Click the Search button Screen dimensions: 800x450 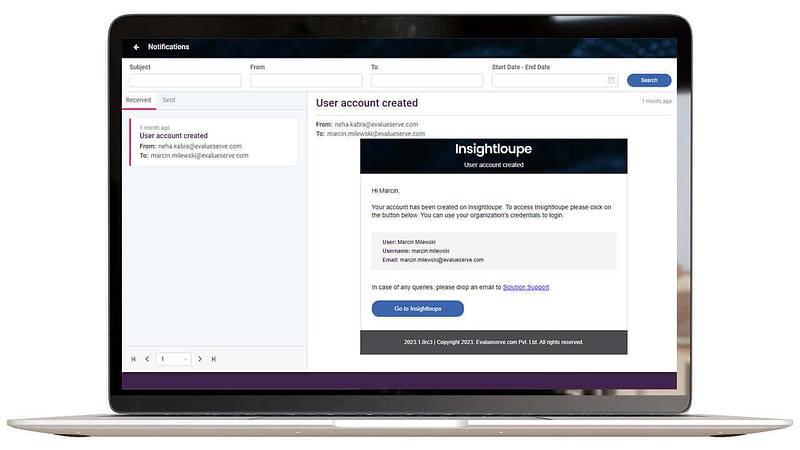pos(649,80)
